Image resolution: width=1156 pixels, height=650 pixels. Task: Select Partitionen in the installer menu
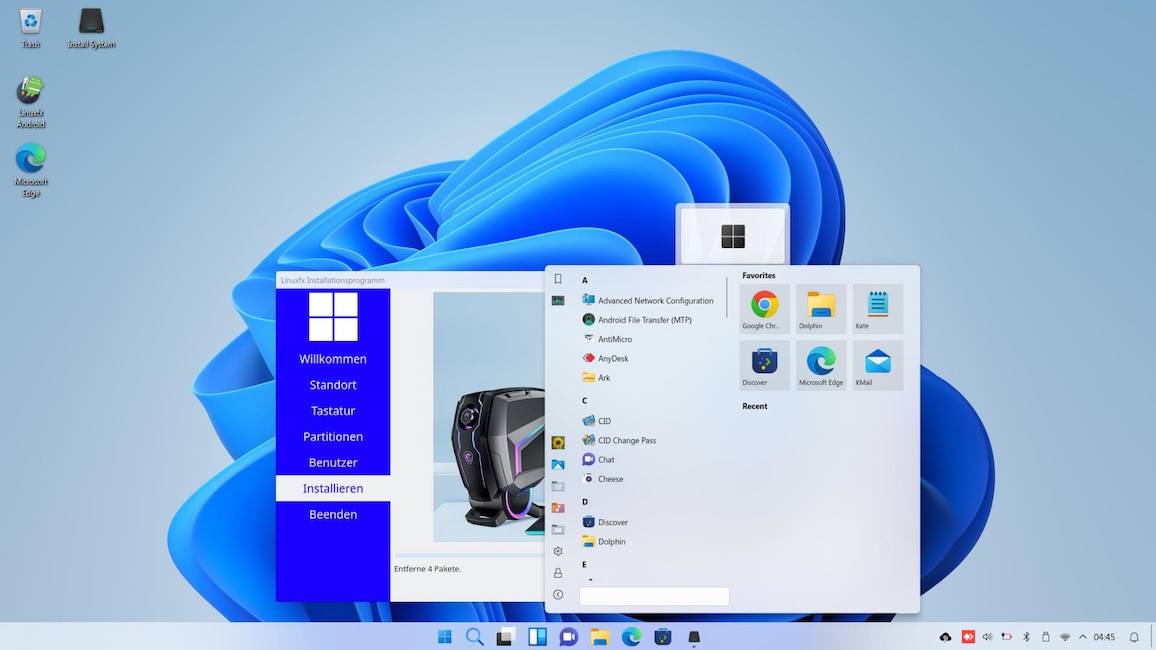(333, 436)
